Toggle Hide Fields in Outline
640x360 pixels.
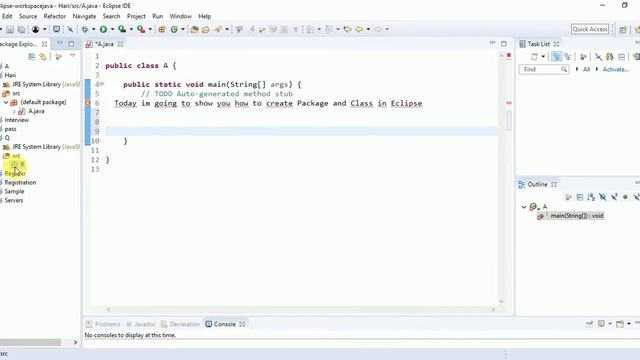pyautogui.click(x=602, y=197)
